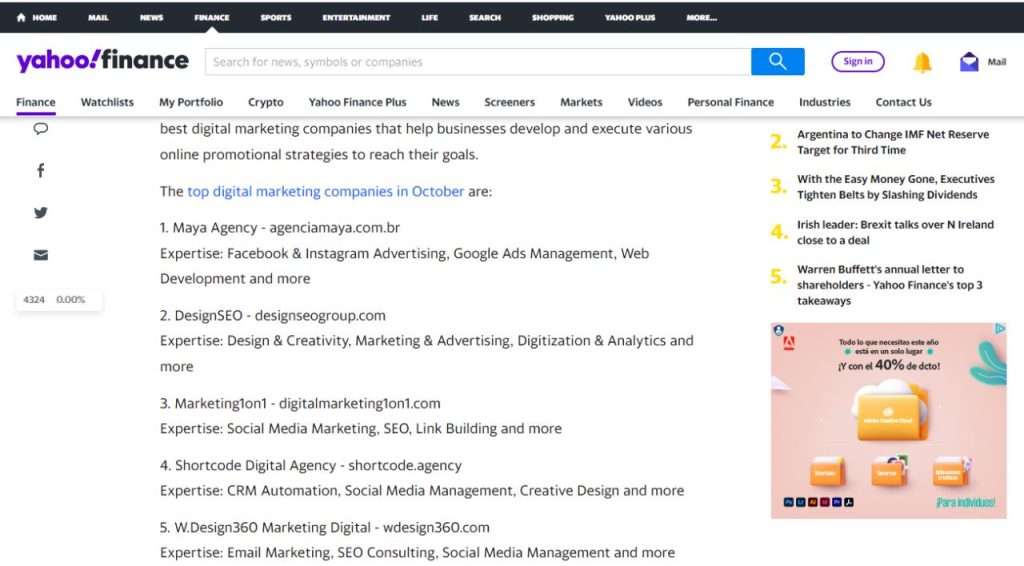1024x566 pixels.
Task: Click the comments speech bubble icon
Action: coord(40,129)
